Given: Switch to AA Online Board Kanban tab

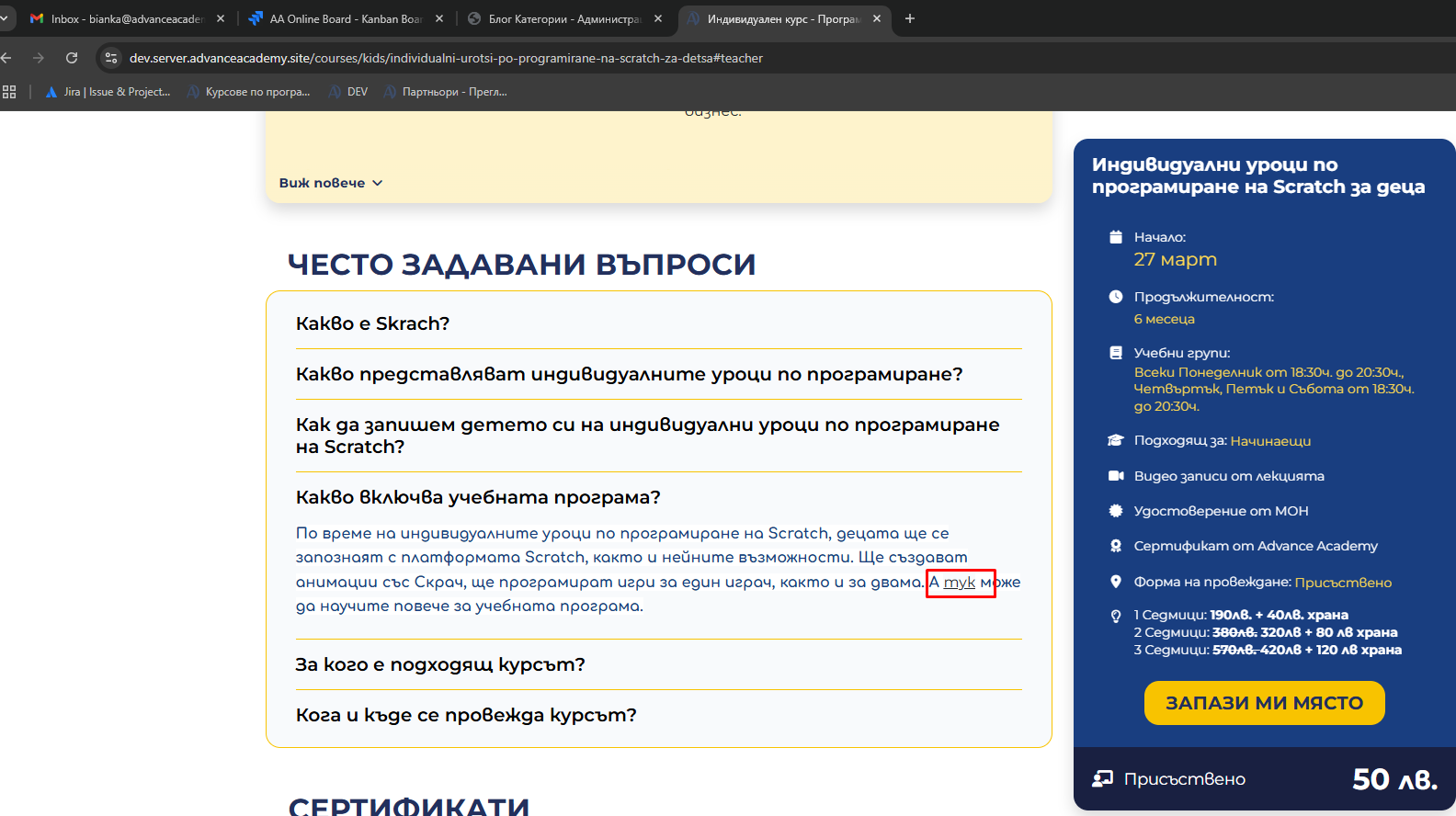Looking at the screenshot, I should 346,18.
